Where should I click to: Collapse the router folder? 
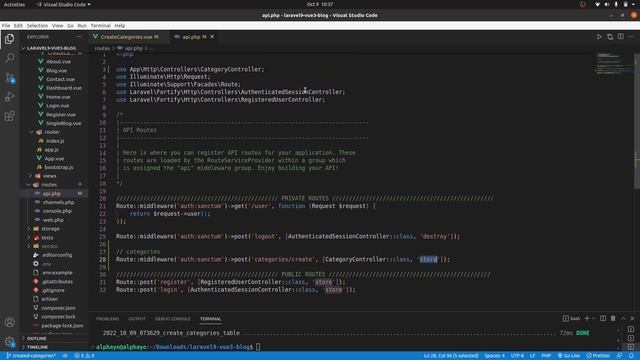point(52,132)
